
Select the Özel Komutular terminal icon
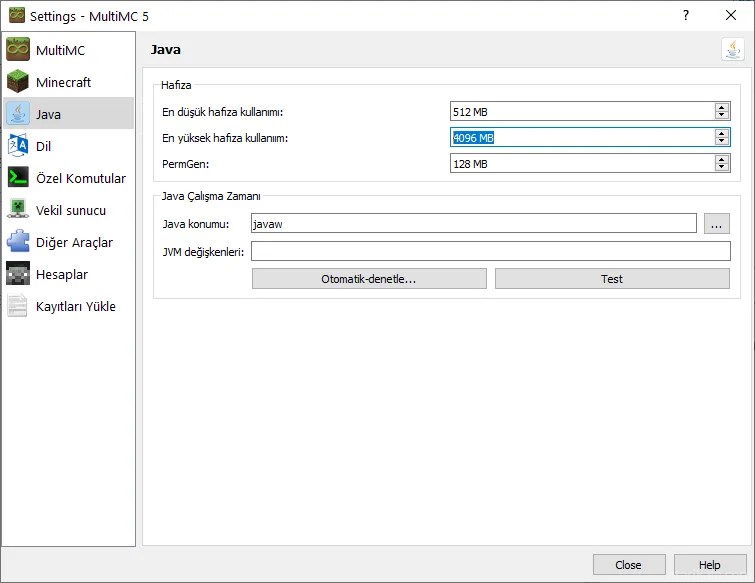pos(18,178)
